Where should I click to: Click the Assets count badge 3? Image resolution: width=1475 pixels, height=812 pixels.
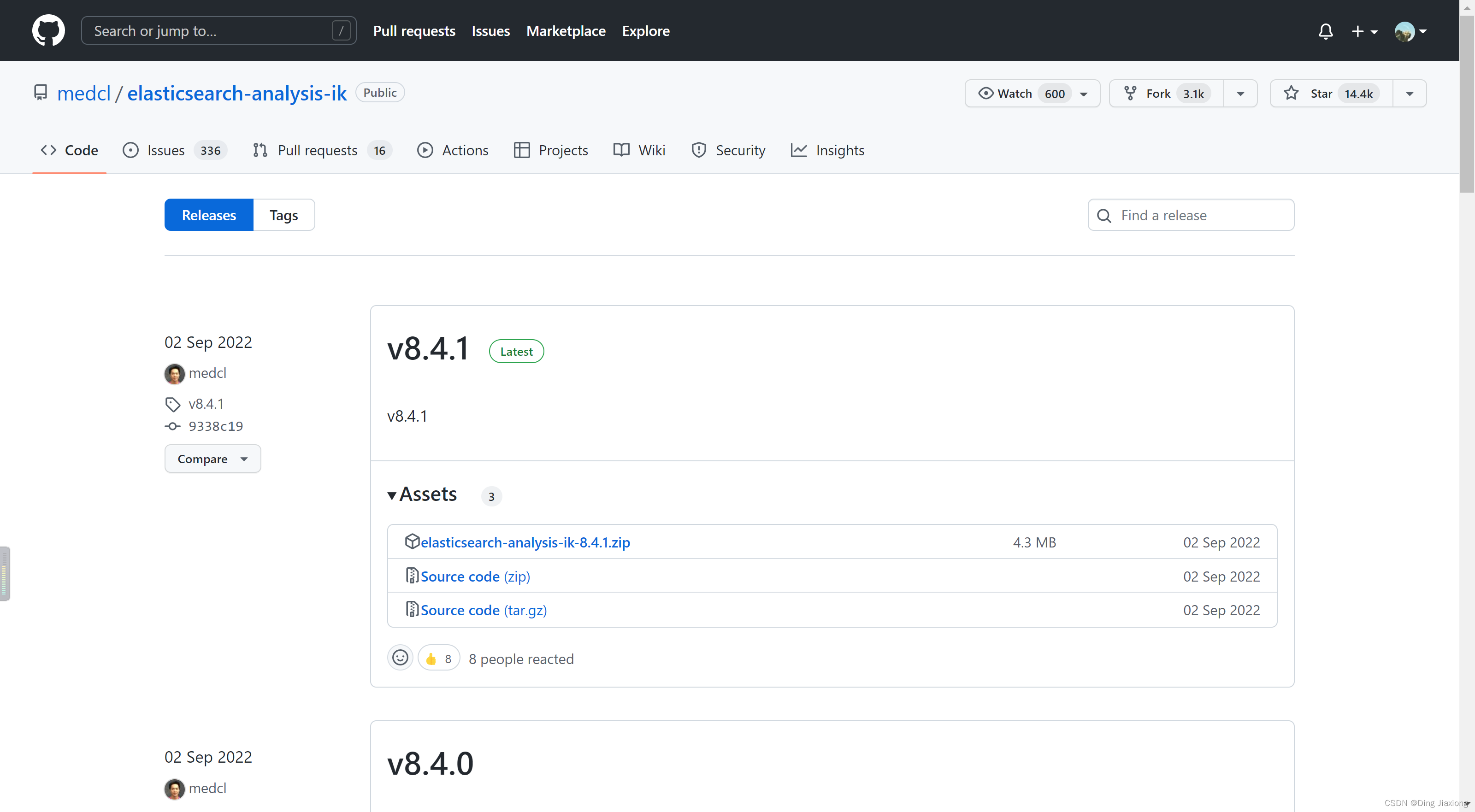(x=491, y=496)
